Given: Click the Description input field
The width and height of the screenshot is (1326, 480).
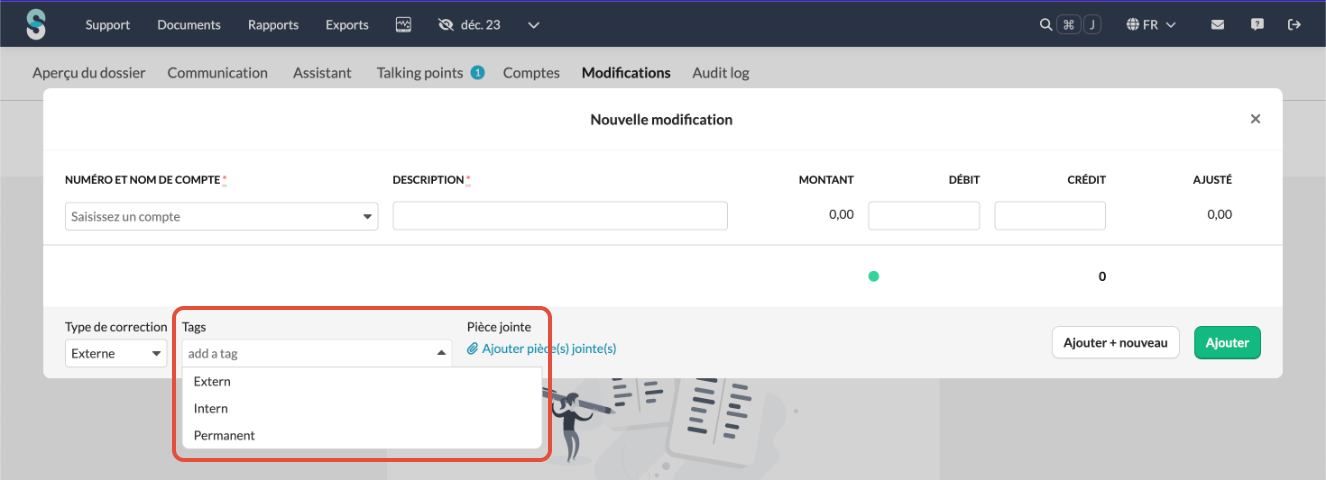Looking at the screenshot, I should pos(560,216).
